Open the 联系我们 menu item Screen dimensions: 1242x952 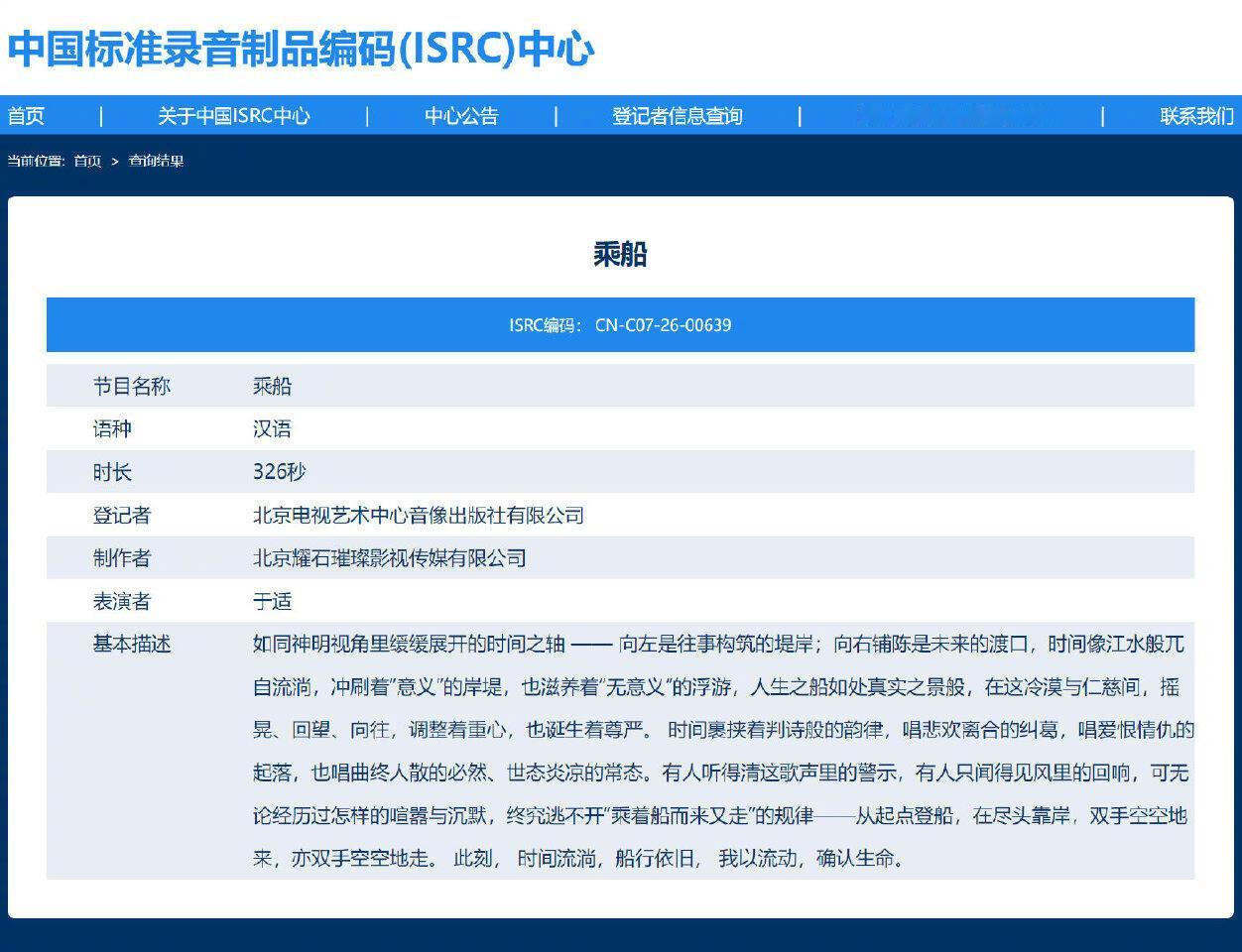[1196, 116]
